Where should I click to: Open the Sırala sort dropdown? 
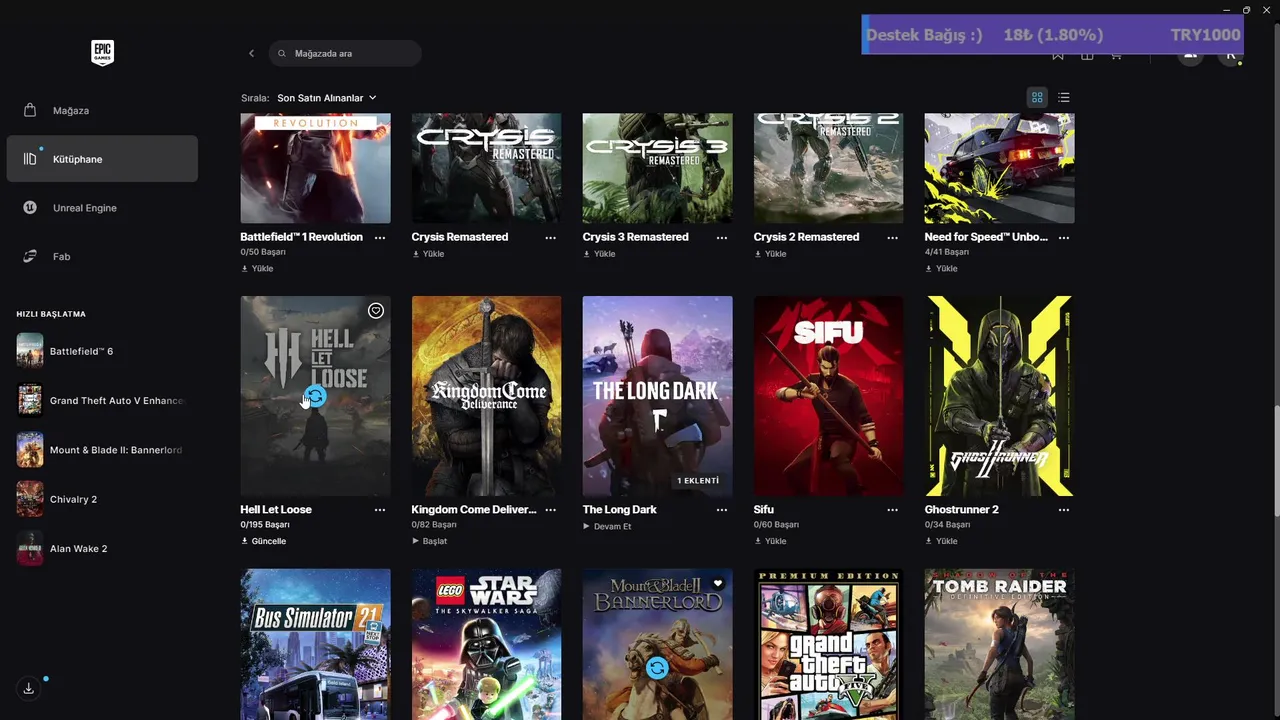point(327,98)
